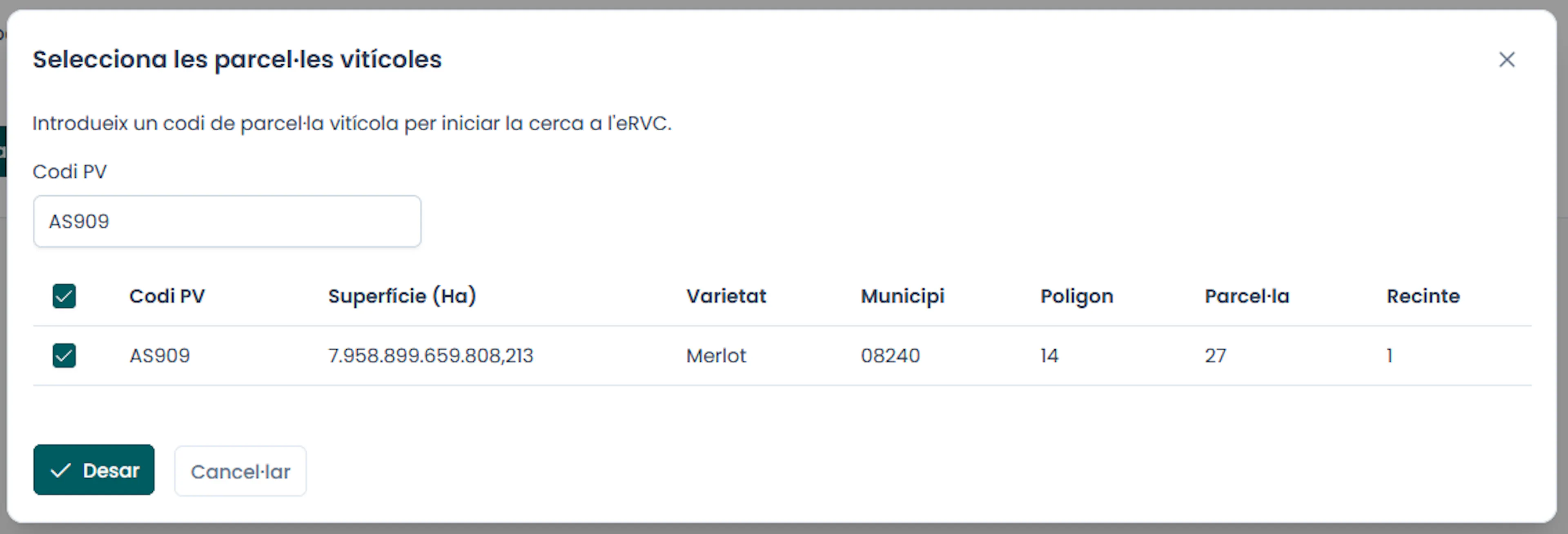Image resolution: width=1568 pixels, height=534 pixels.
Task: Click the Varietat column header
Action: tap(726, 296)
